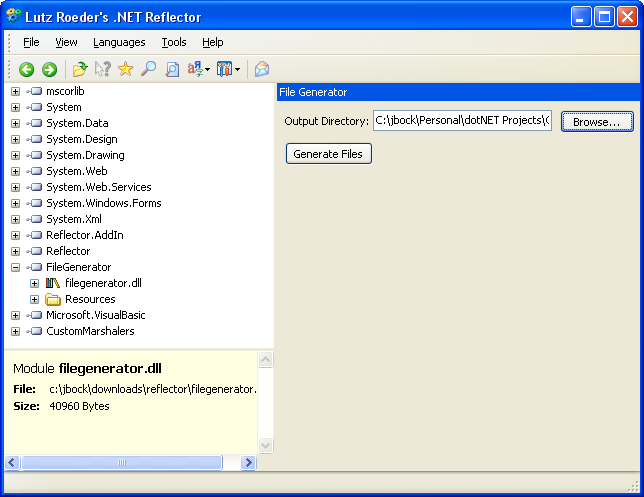The width and height of the screenshot is (644, 497).
Task: Maximize the Reflector window
Action: 604,17
